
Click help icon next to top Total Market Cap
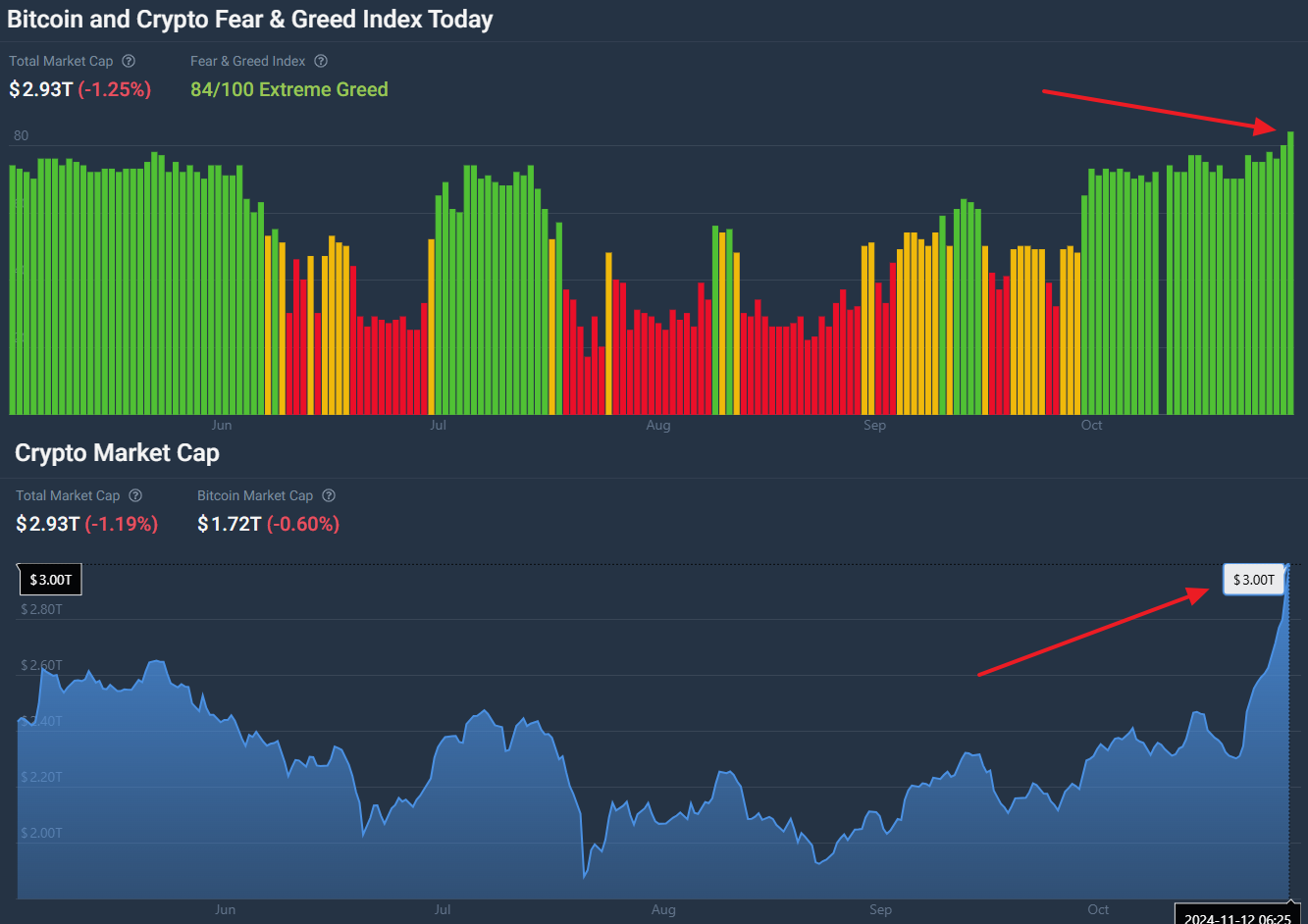(129, 61)
